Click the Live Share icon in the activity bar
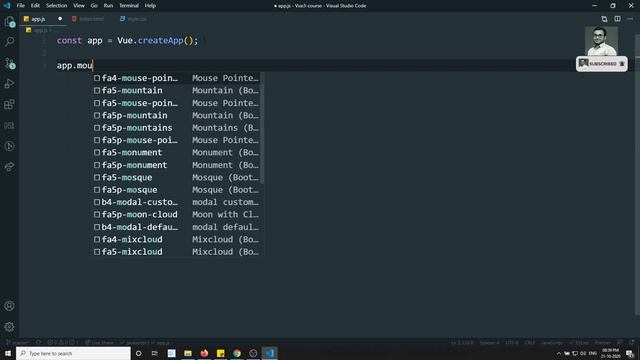Screen dimensions: 640x360 tap(9, 167)
